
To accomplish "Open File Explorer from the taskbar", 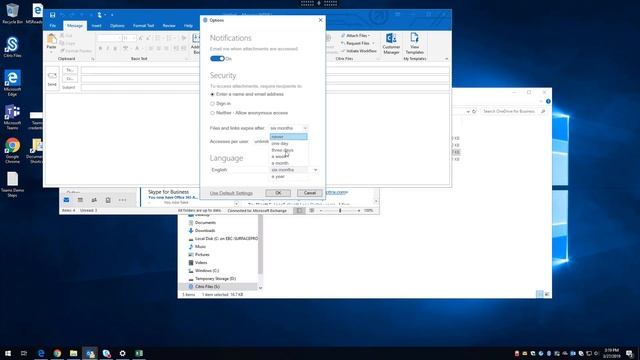I will tap(73, 353).
